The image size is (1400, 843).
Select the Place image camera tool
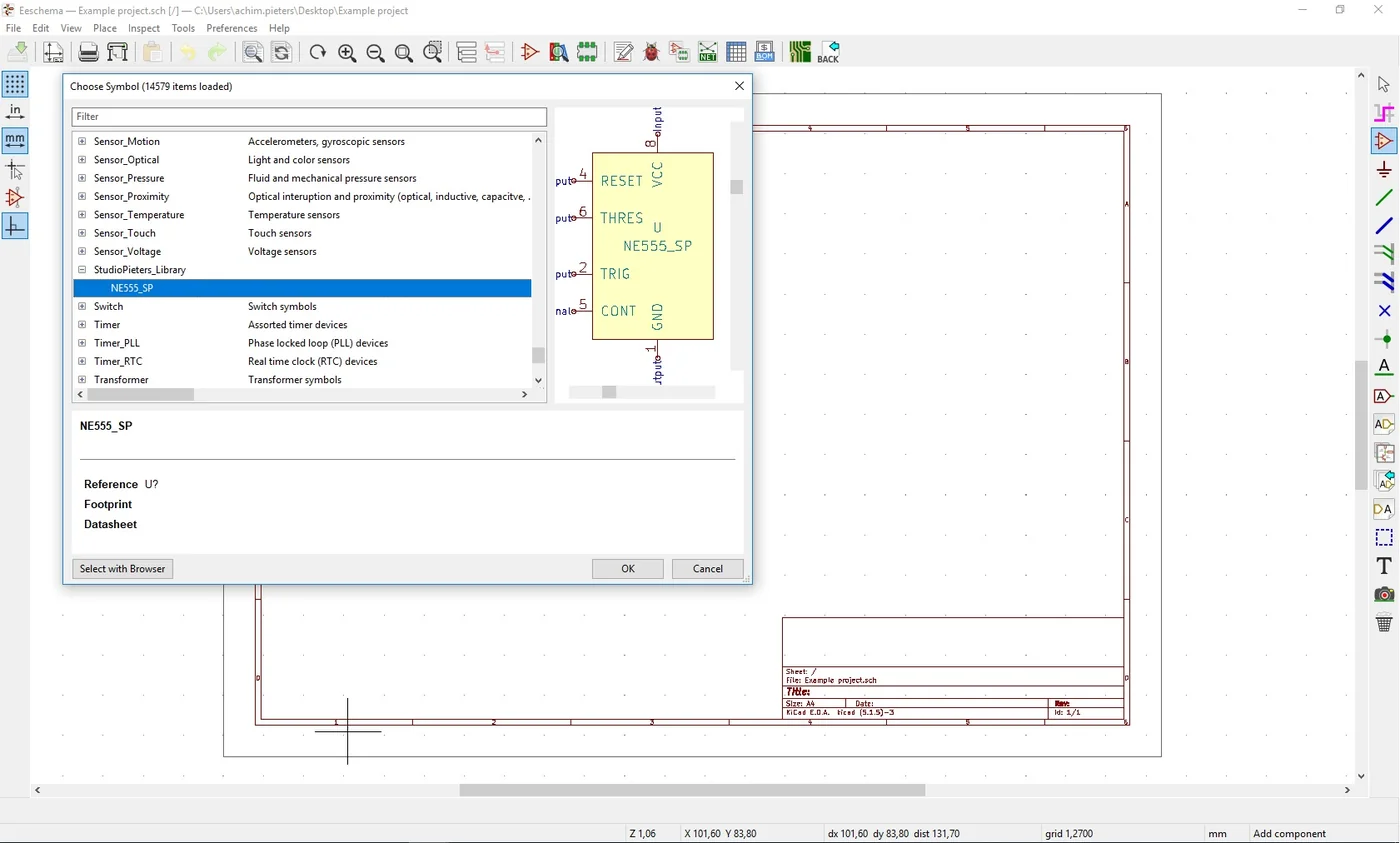pos(1384,594)
